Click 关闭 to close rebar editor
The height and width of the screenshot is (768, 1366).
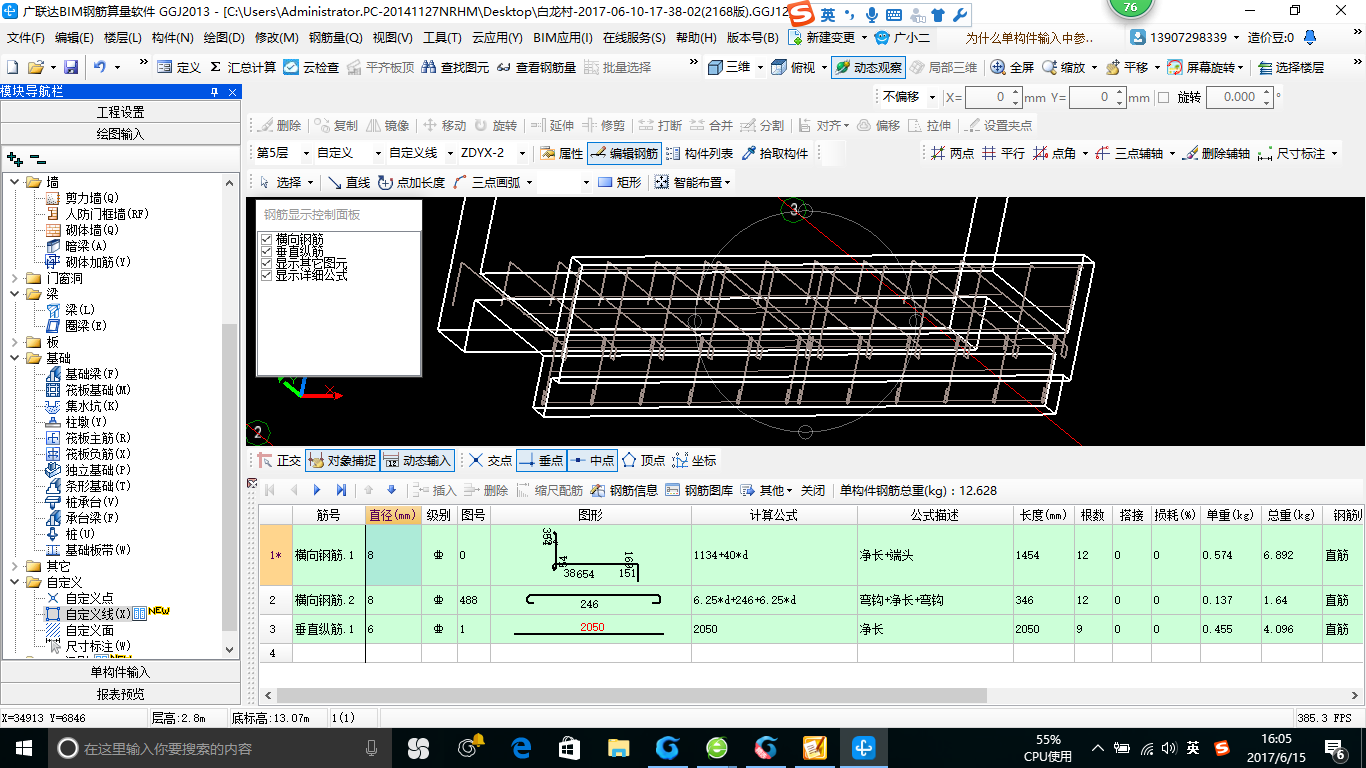813,490
